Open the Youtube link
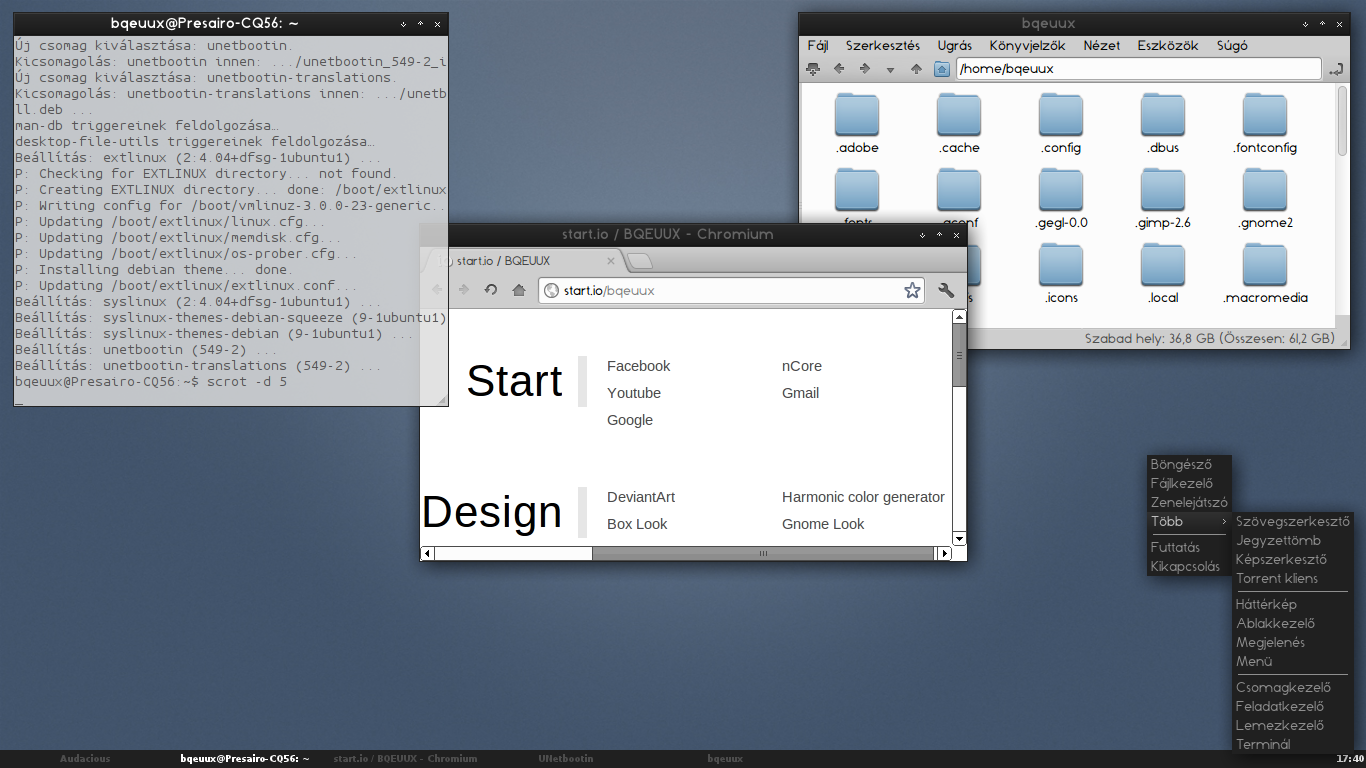This screenshot has width=1366, height=768. coord(633,393)
